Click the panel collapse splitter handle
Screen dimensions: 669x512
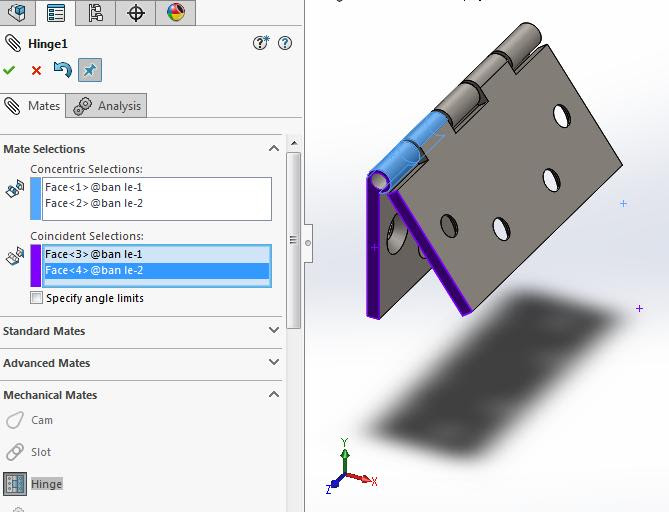308,243
